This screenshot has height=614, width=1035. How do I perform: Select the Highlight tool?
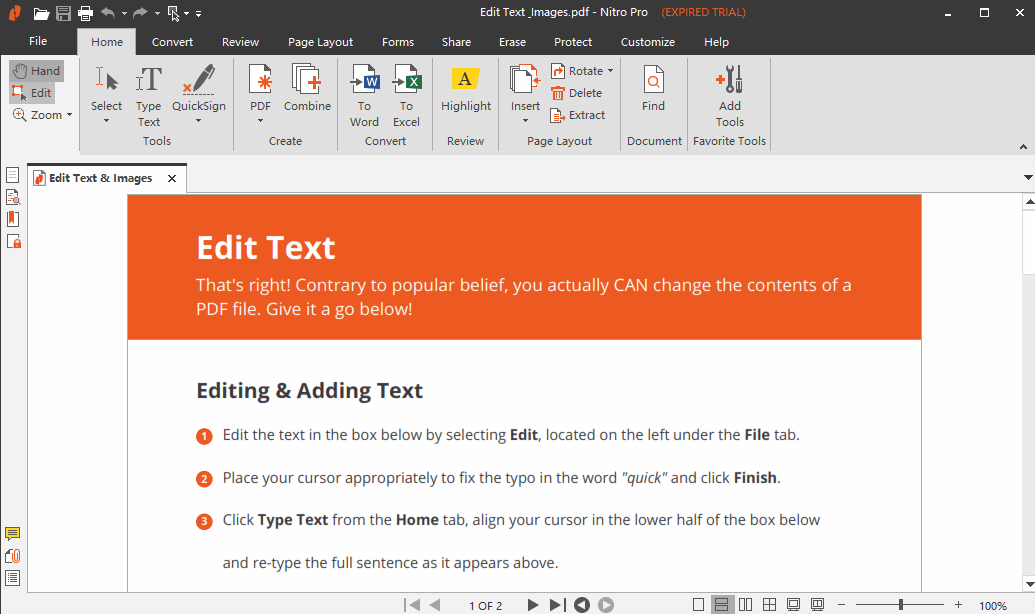pos(466,89)
